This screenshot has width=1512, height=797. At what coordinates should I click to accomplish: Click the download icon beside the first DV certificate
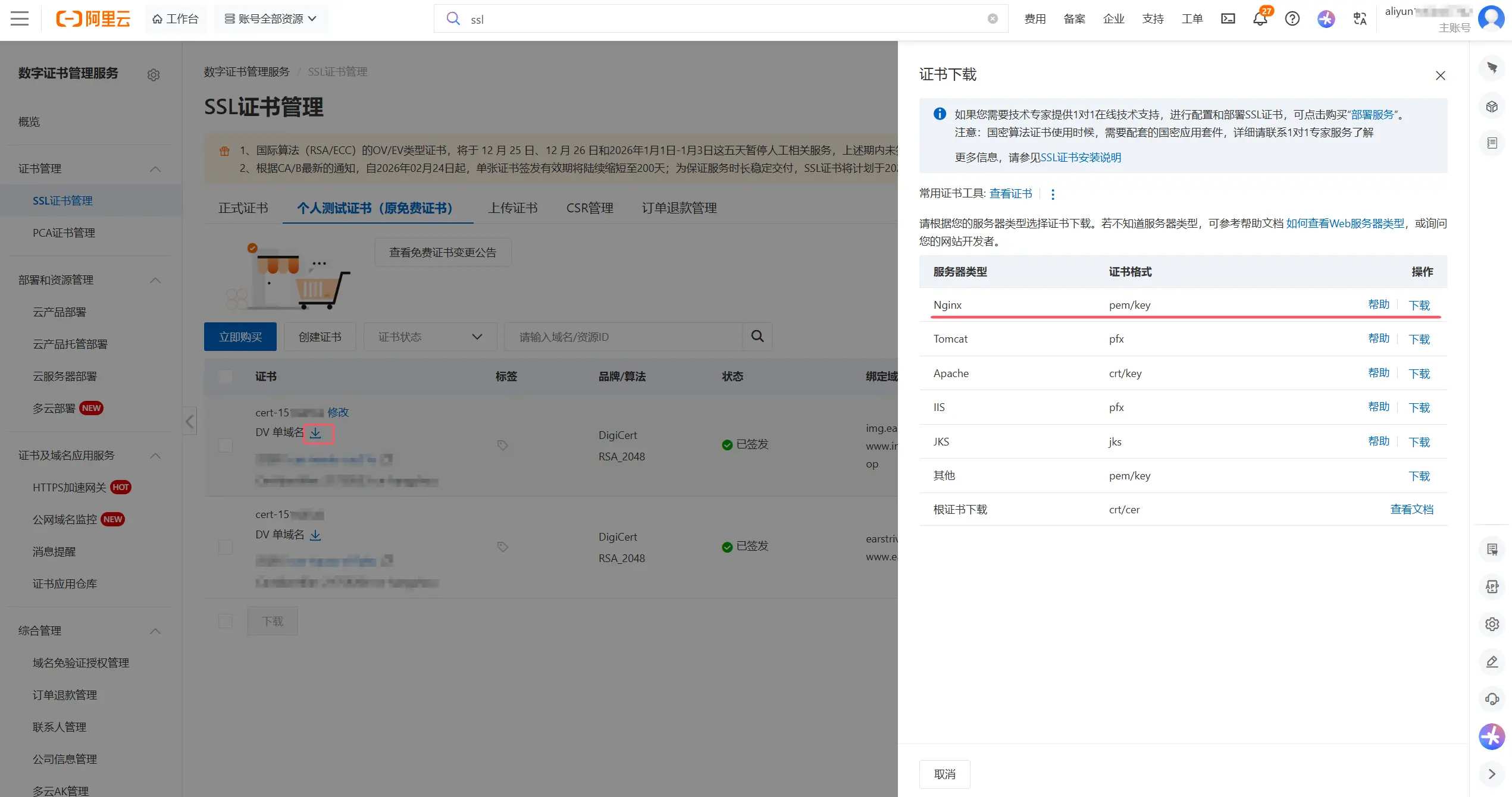click(x=316, y=433)
